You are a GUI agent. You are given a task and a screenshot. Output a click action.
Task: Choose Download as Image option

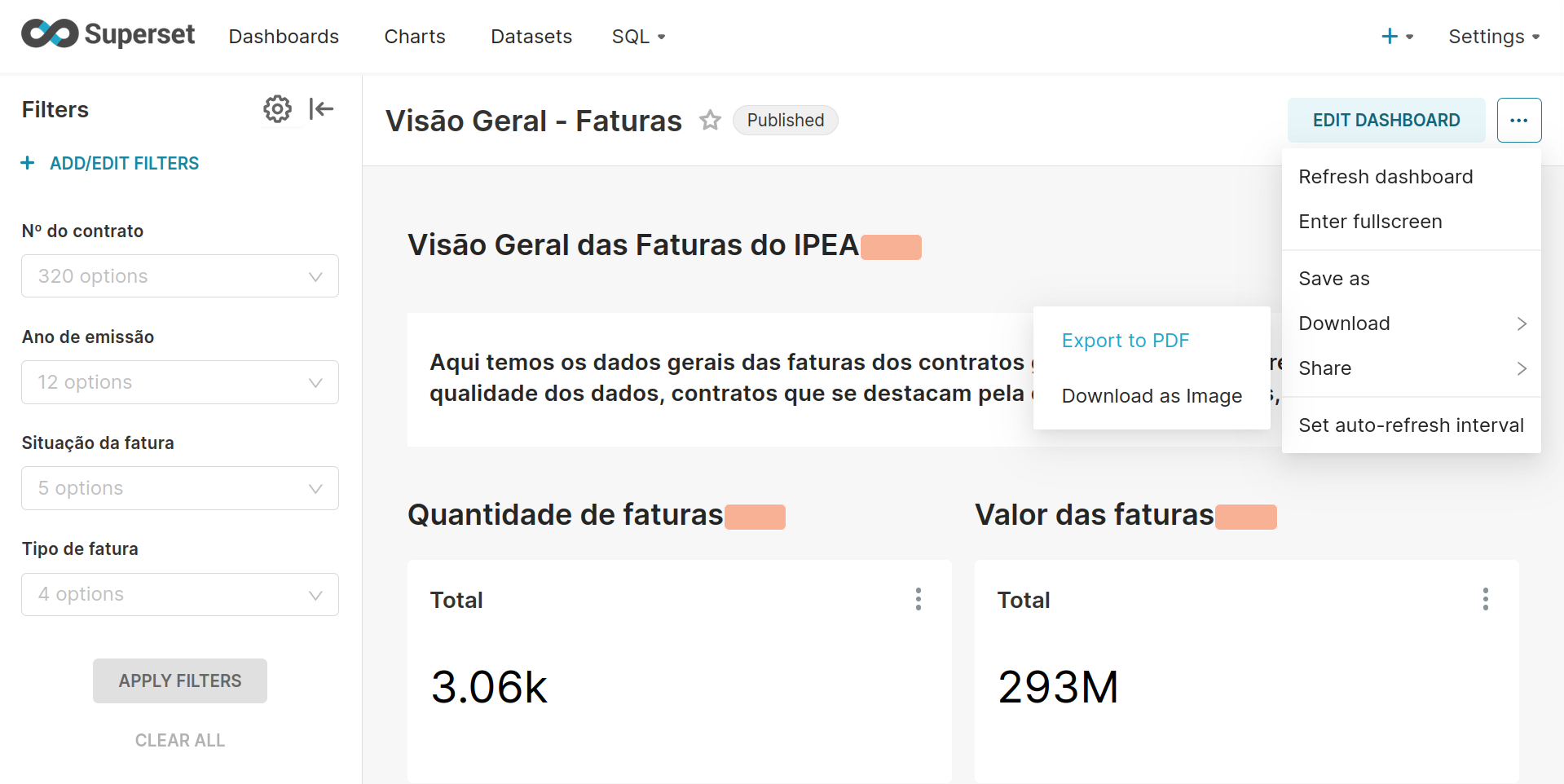(1151, 396)
